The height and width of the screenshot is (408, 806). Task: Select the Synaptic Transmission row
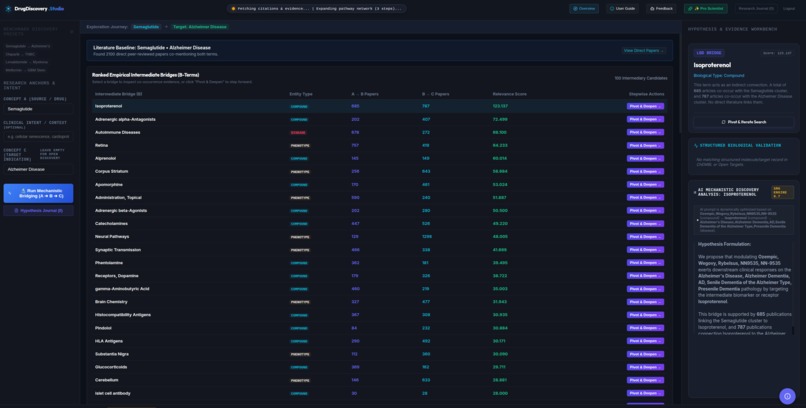point(379,250)
